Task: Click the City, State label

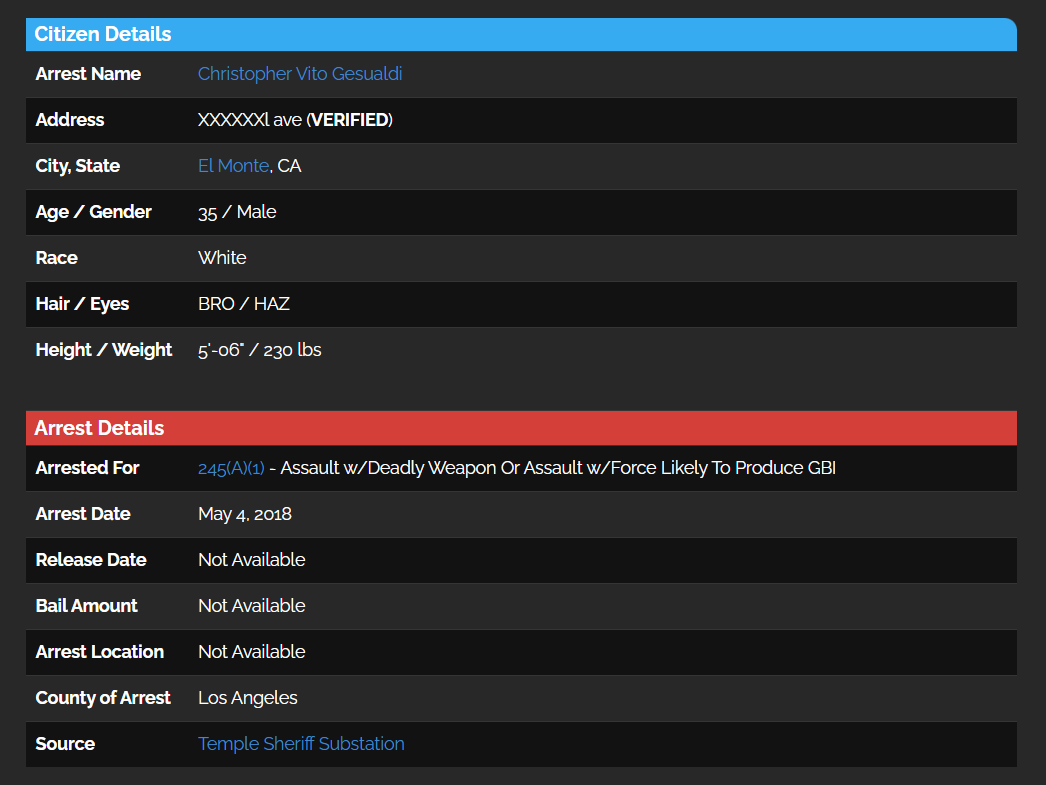Action: pos(77,166)
